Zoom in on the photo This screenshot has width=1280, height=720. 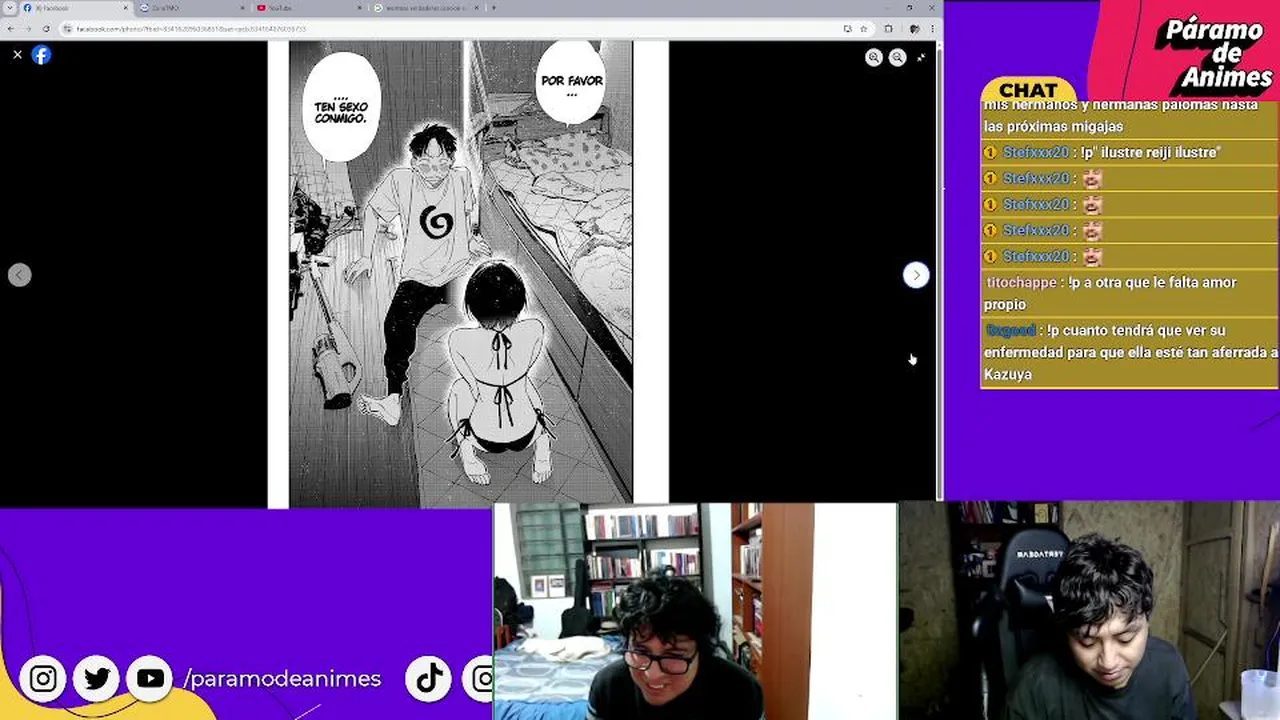tap(874, 58)
